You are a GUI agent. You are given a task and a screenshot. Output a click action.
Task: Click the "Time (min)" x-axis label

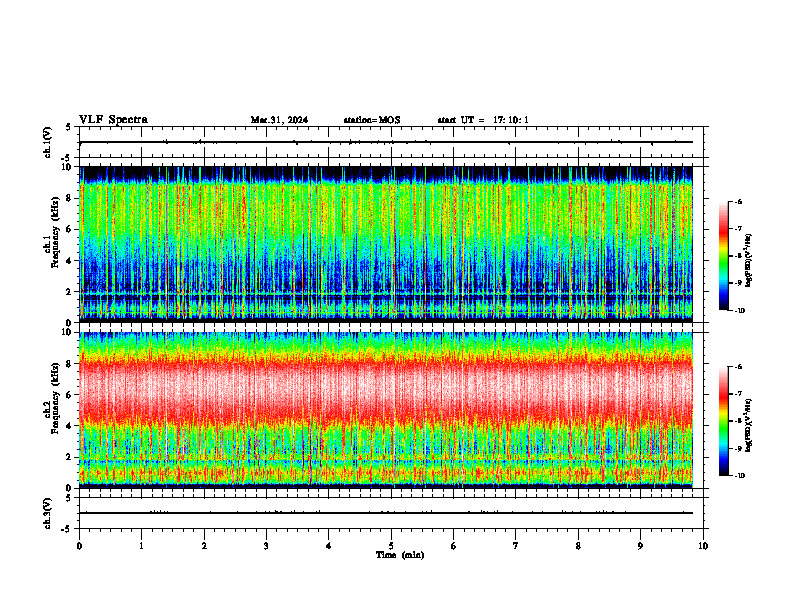(400, 555)
